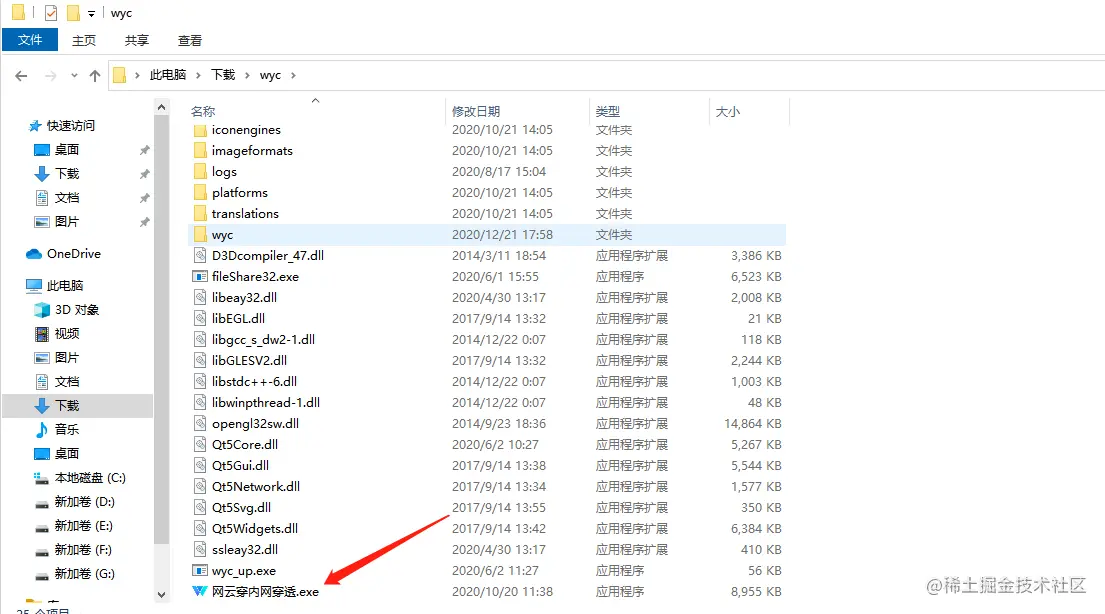Navigate up one level with the up arrow

pos(95,74)
